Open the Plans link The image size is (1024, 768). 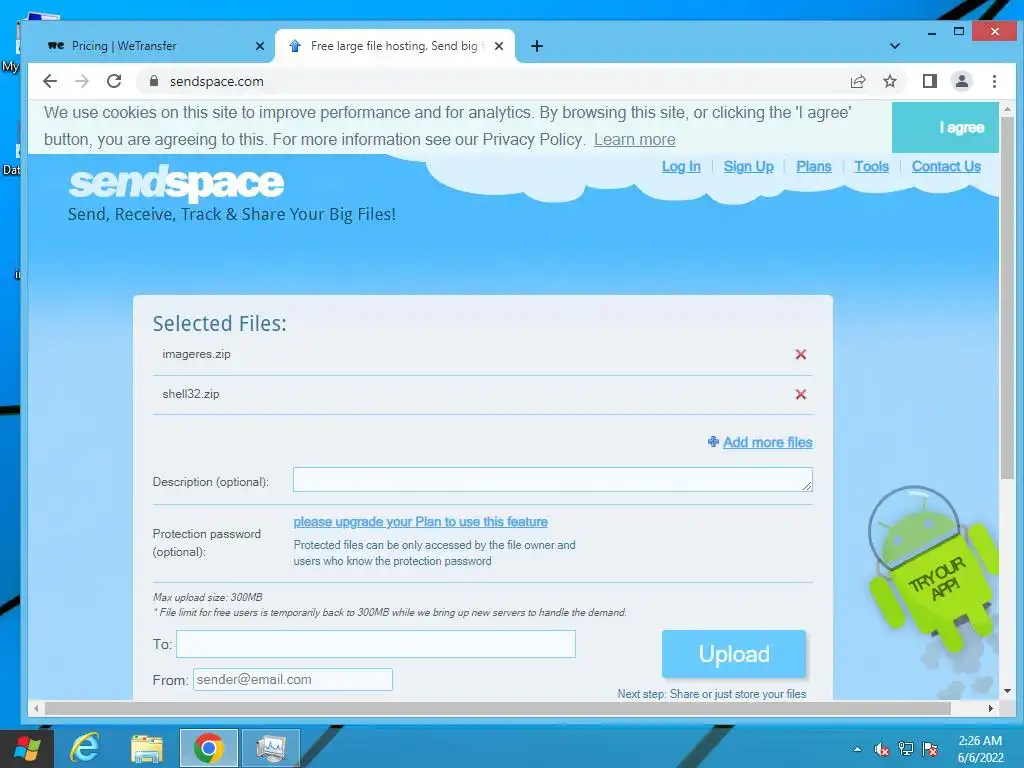tap(813, 167)
